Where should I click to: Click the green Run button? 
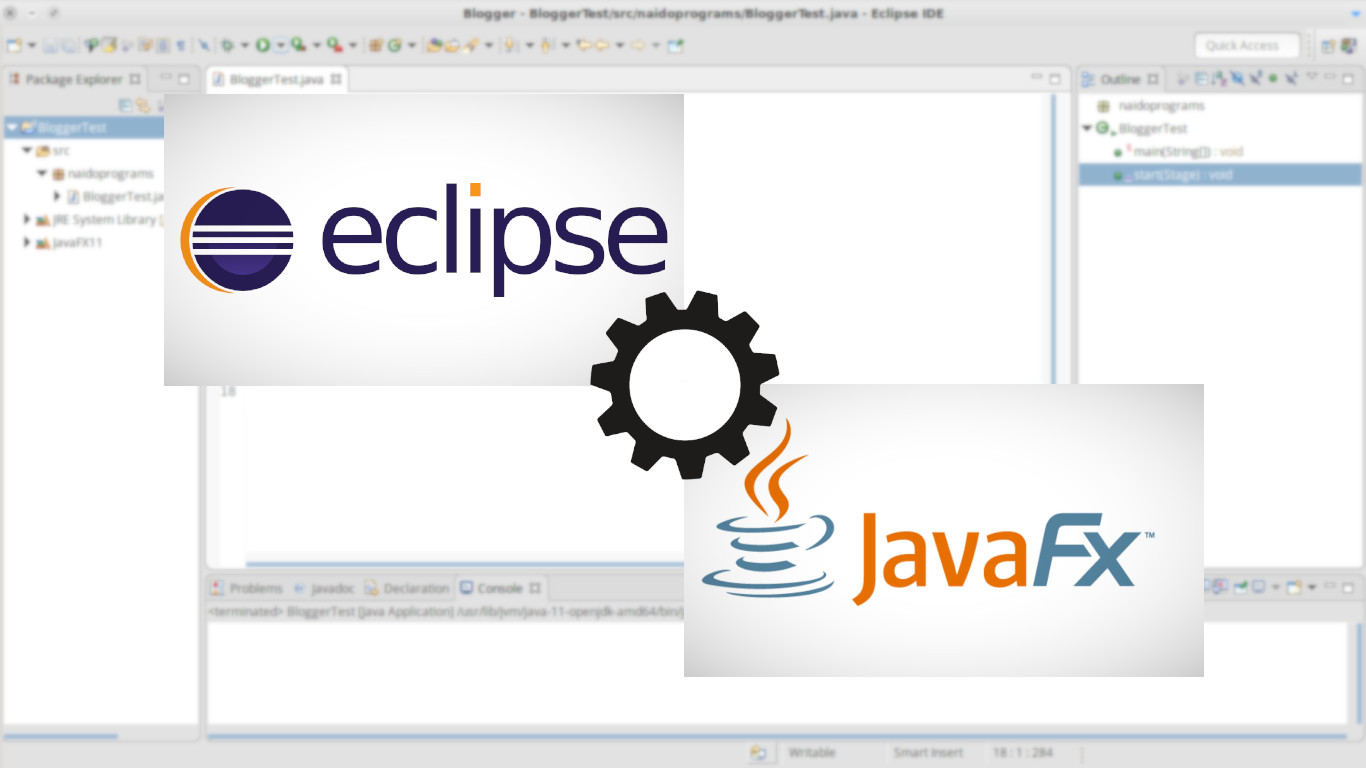[262, 45]
